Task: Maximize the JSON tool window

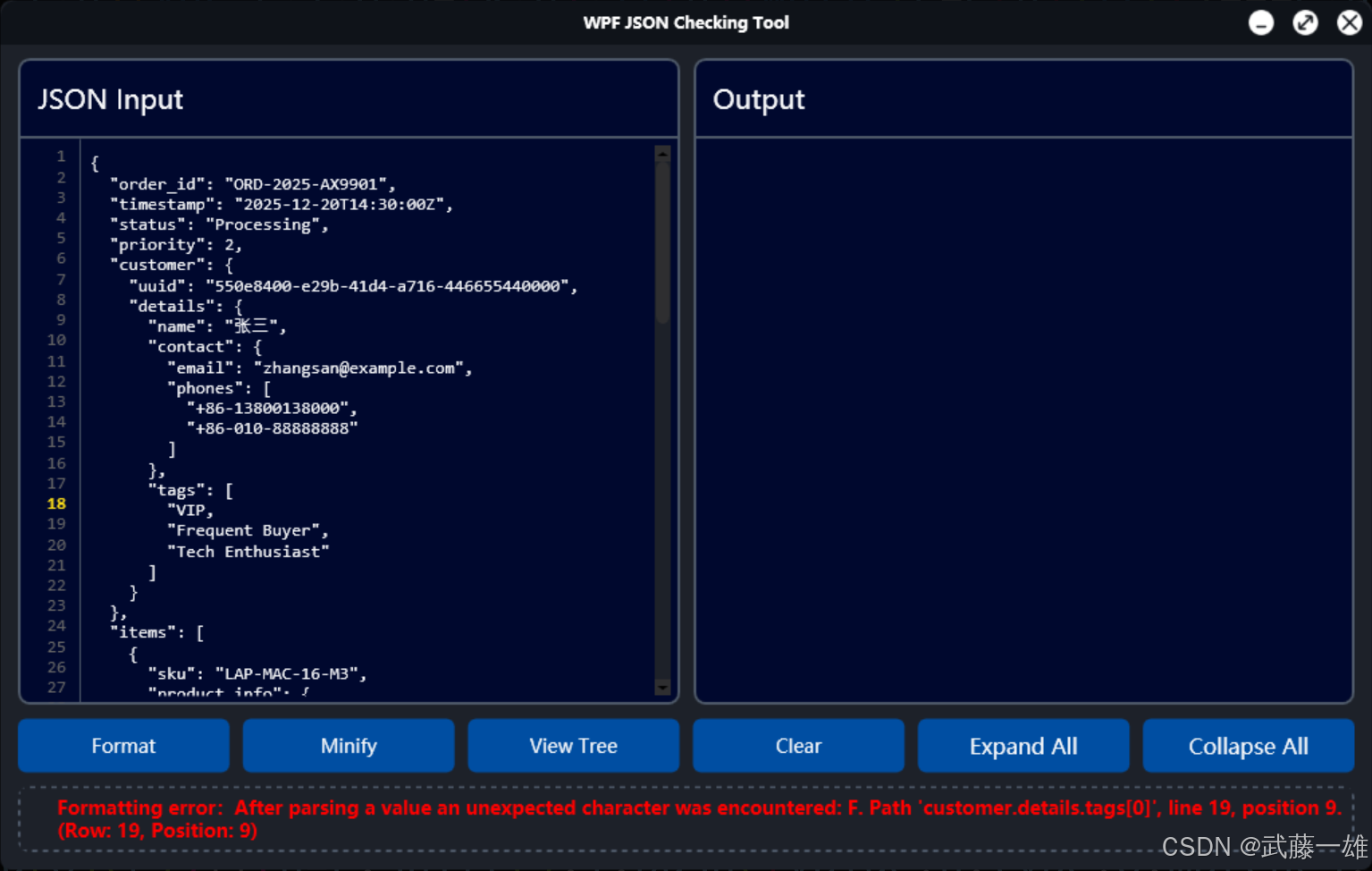Action: click(1306, 22)
